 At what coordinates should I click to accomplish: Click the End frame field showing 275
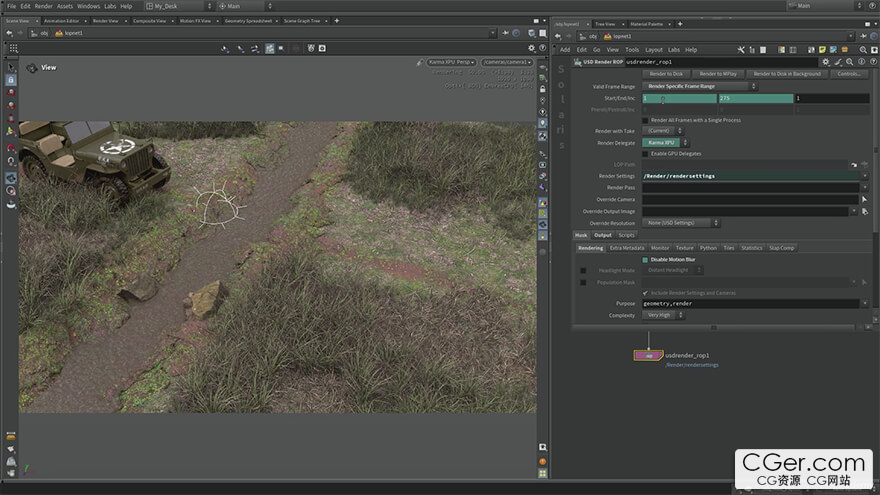coord(756,98)
